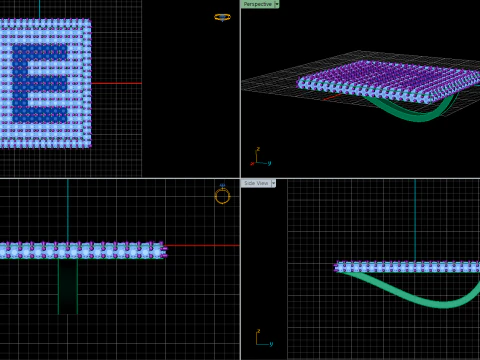This screenshot has width=480, height=360.
Task: Open the Perspective view dropdown arrow
Action: (x=277, y=4)
